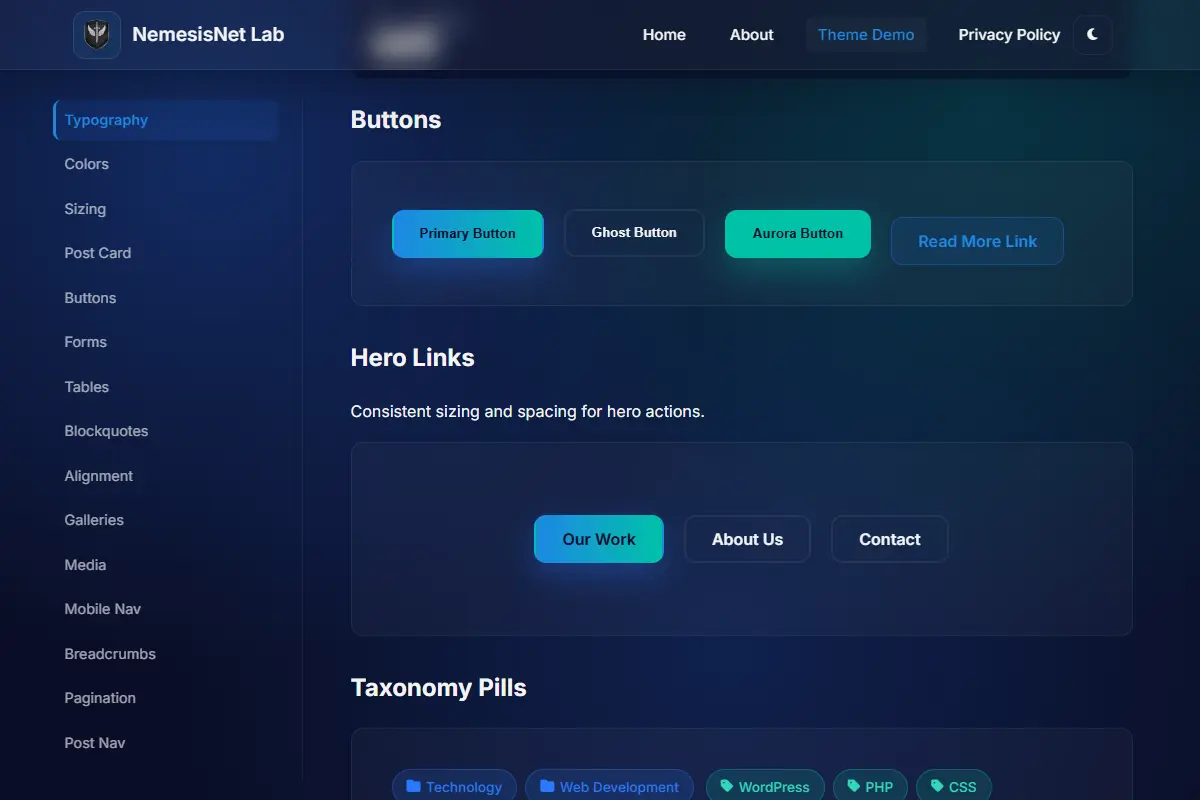The image size is (1200, 800).
Task: Click the Technology folder pill
Action: click(x=454, y=787)
